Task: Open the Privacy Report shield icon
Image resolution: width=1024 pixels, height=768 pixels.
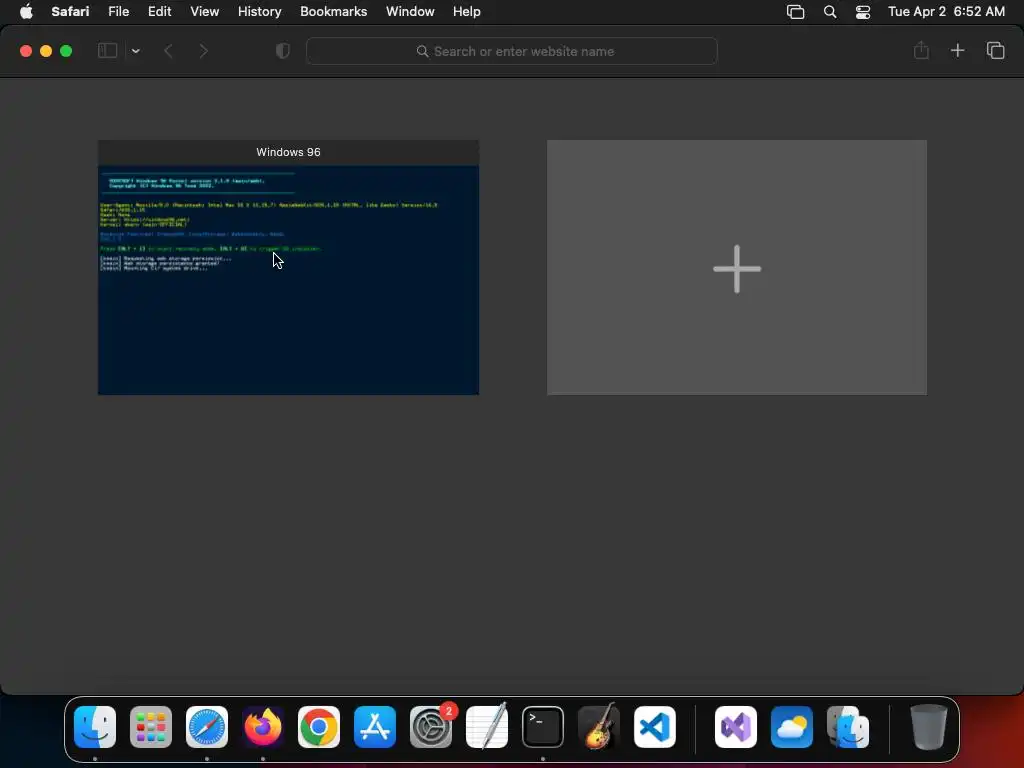Action: coord(283,50)
